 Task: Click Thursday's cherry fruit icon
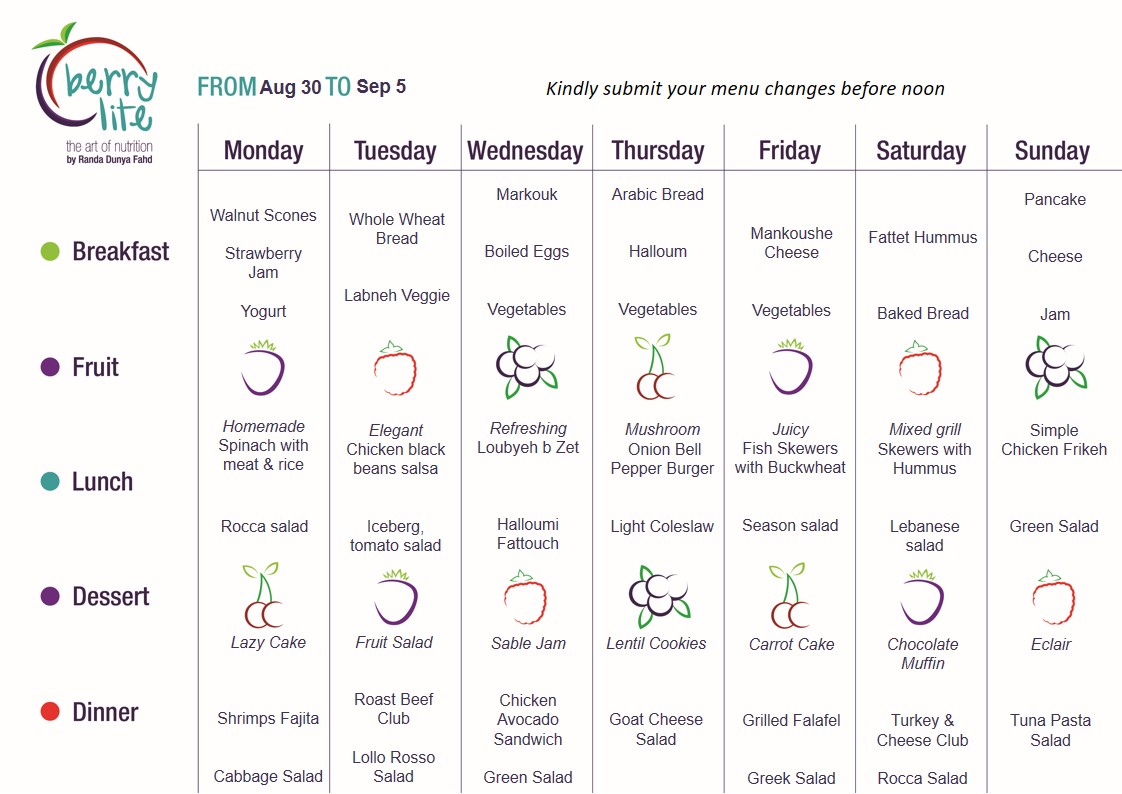point(655,366)
